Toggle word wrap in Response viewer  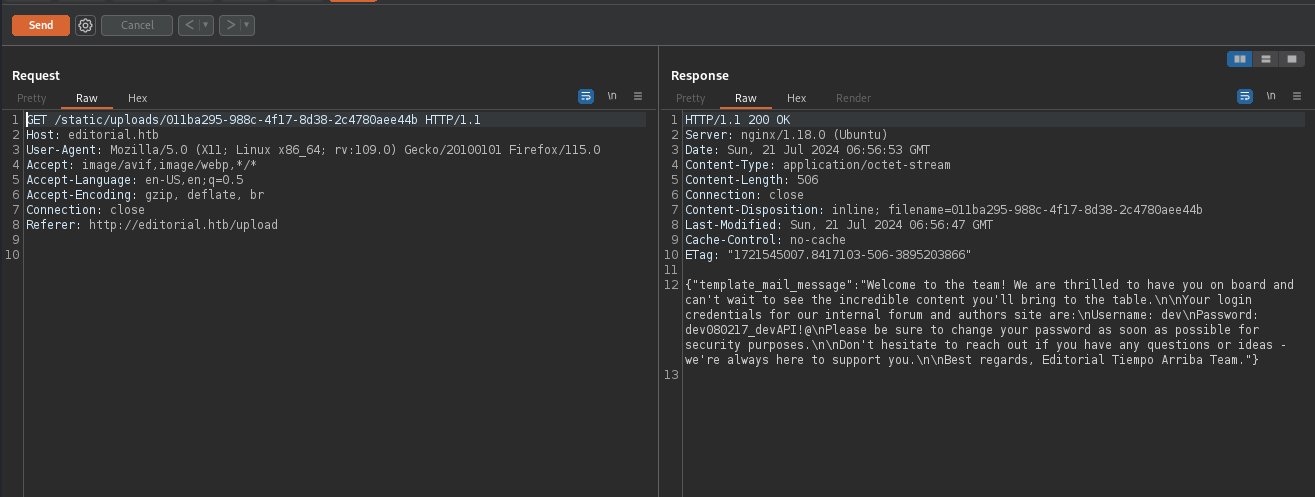click(1245, 97)
